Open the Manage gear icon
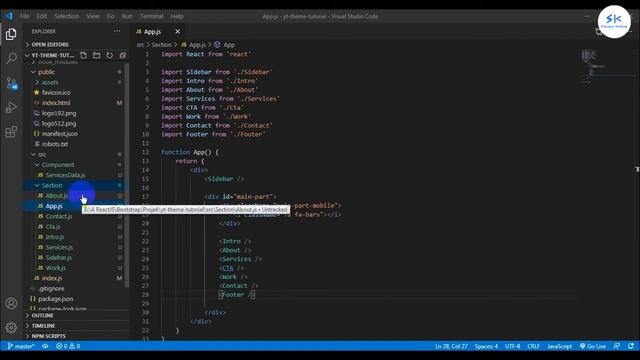The image size is (640, 360). (x=11, y=327)
